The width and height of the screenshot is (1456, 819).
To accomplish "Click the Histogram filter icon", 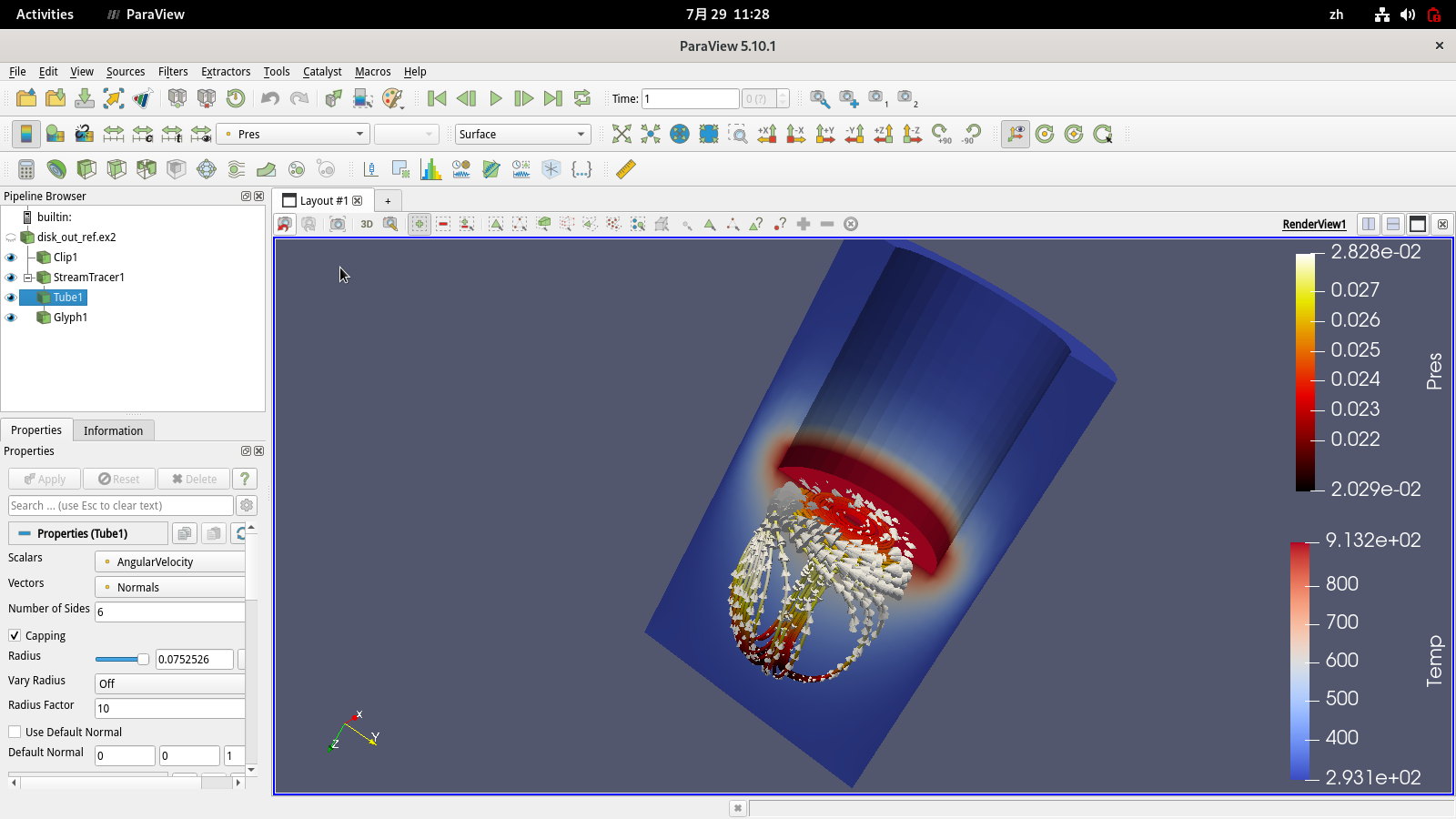I will [430, 169].
